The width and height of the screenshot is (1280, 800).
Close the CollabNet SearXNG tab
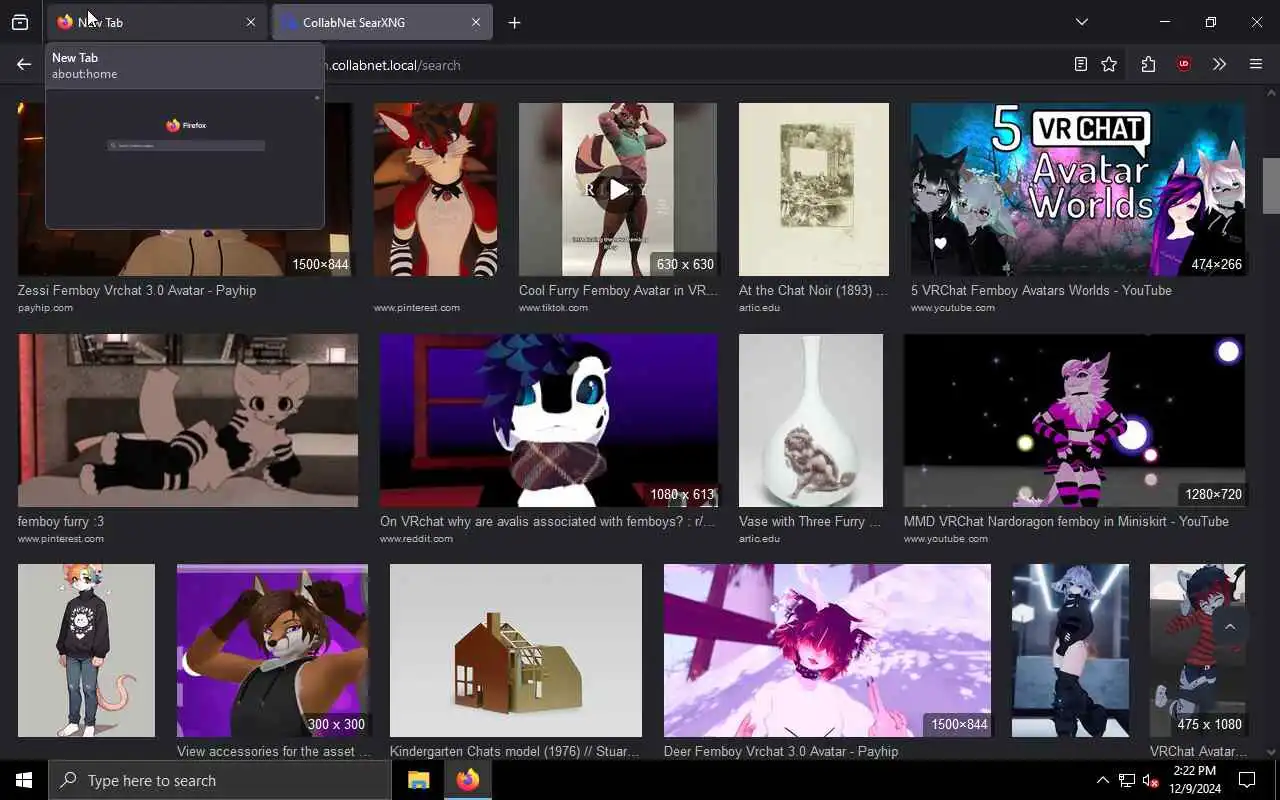(476, 22)
